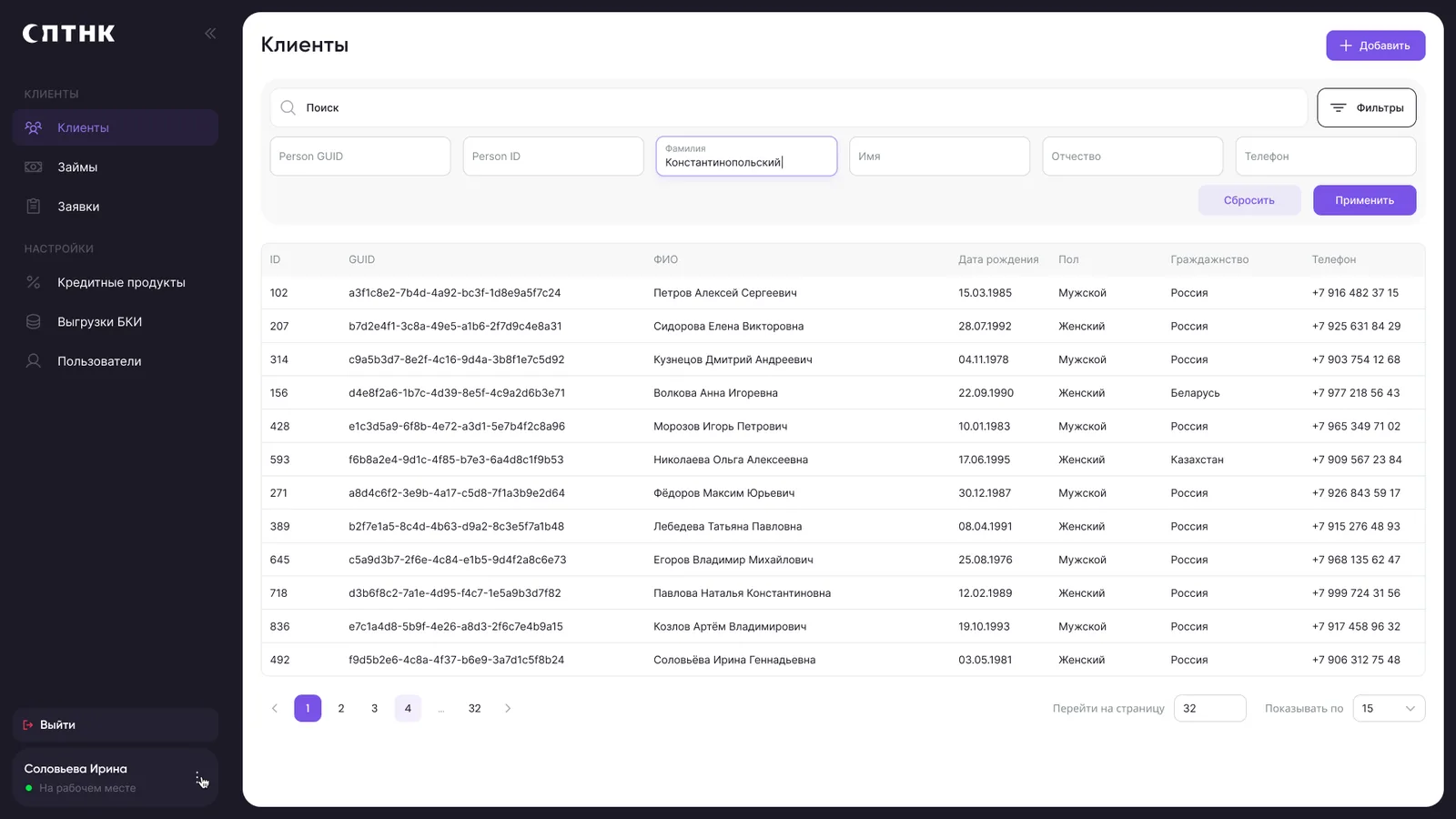The height and width of the screenshot is (819, 1456).
Task: Click Сбросить to reset filters
Action: 1249,200
